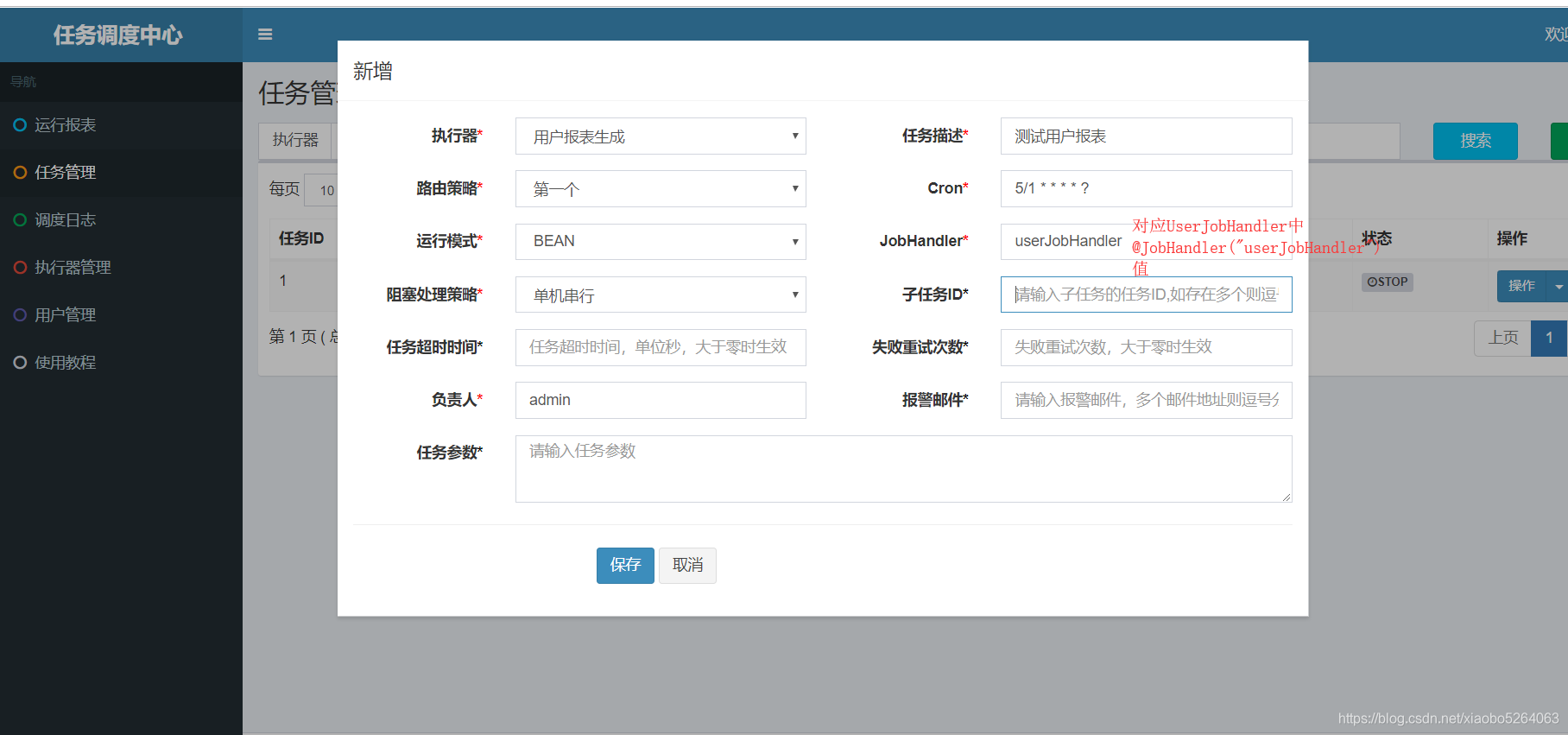Click the 使用教程 circle icon in sidebar
Image resolution: width=1568 pixels, height=735 pixels.
coord(20,363)
